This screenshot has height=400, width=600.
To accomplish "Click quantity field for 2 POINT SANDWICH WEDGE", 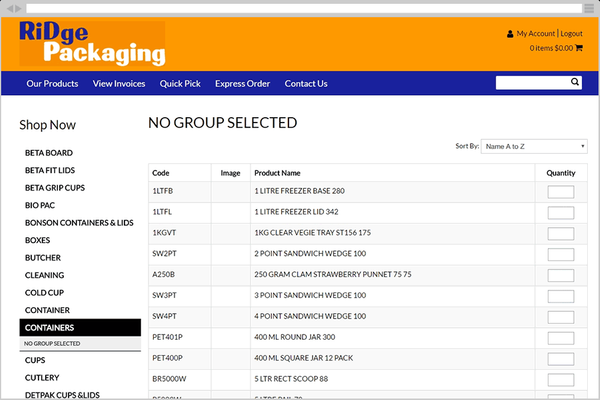I will pyautogui.click(x=561, y=255).
